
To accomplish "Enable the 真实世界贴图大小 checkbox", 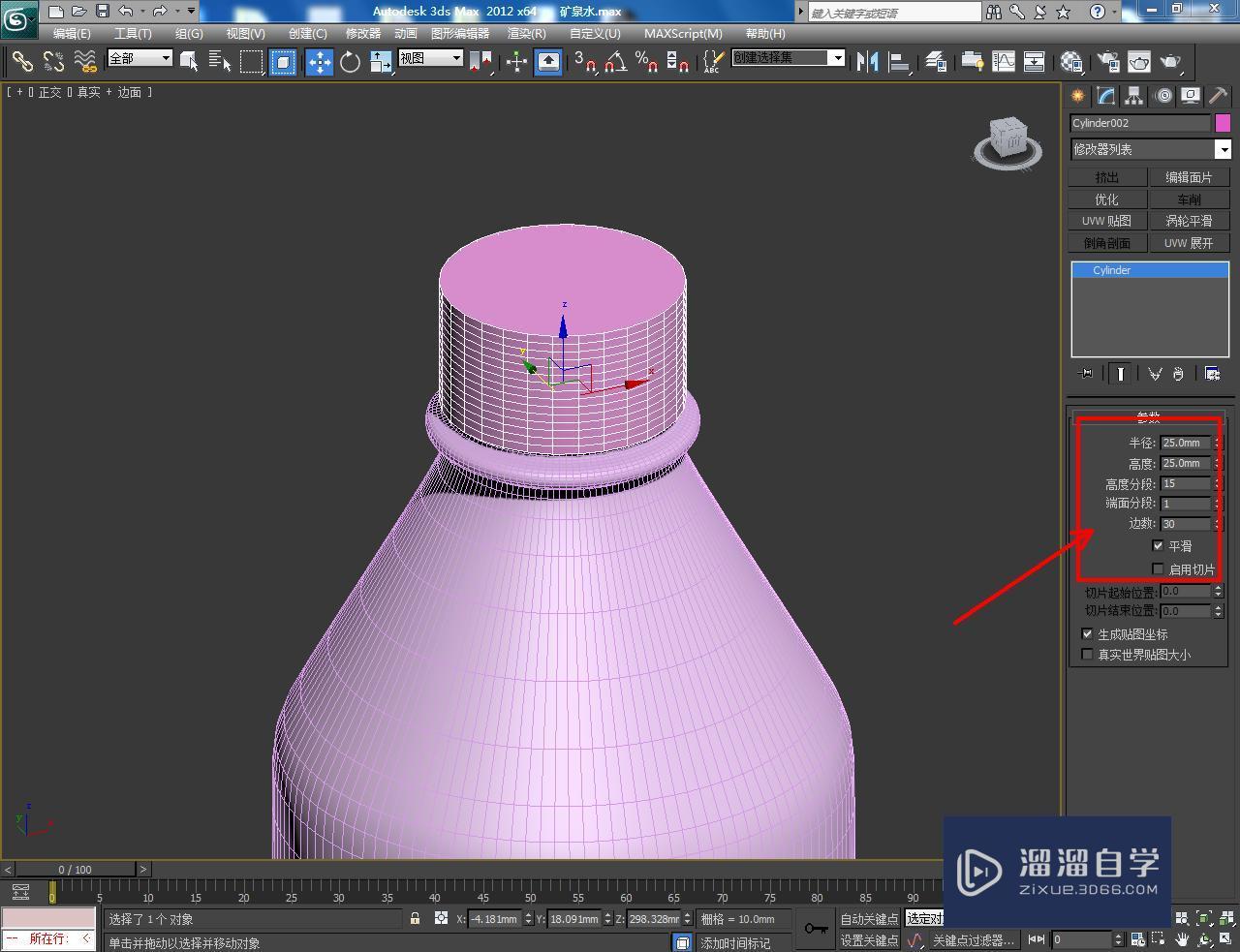I will point(1087,655).
